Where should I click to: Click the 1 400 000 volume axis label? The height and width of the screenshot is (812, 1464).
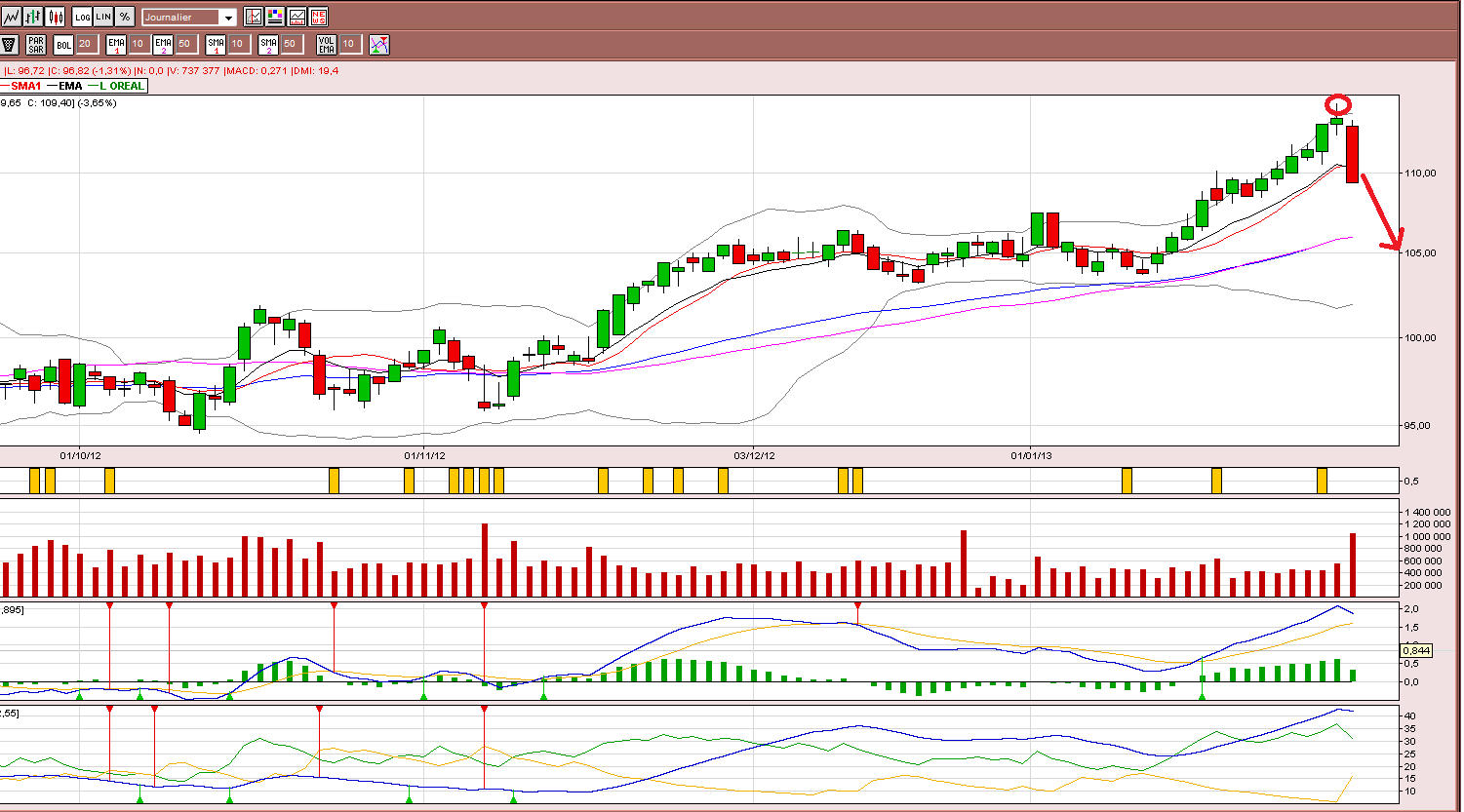[x=1428, y=513]
